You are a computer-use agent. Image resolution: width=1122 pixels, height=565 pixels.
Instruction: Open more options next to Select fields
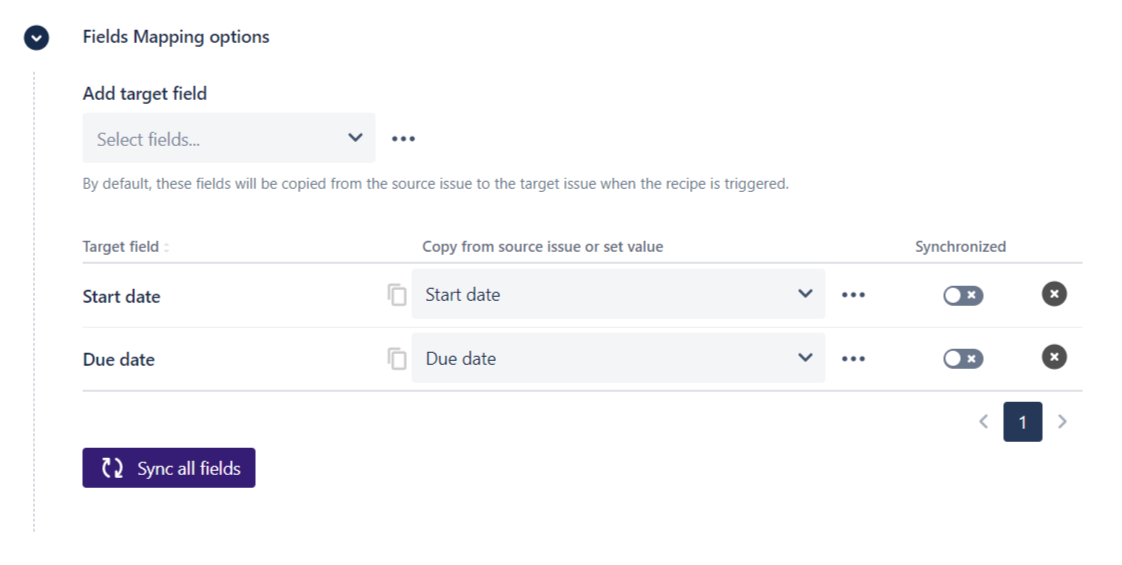tap(403, 139)
